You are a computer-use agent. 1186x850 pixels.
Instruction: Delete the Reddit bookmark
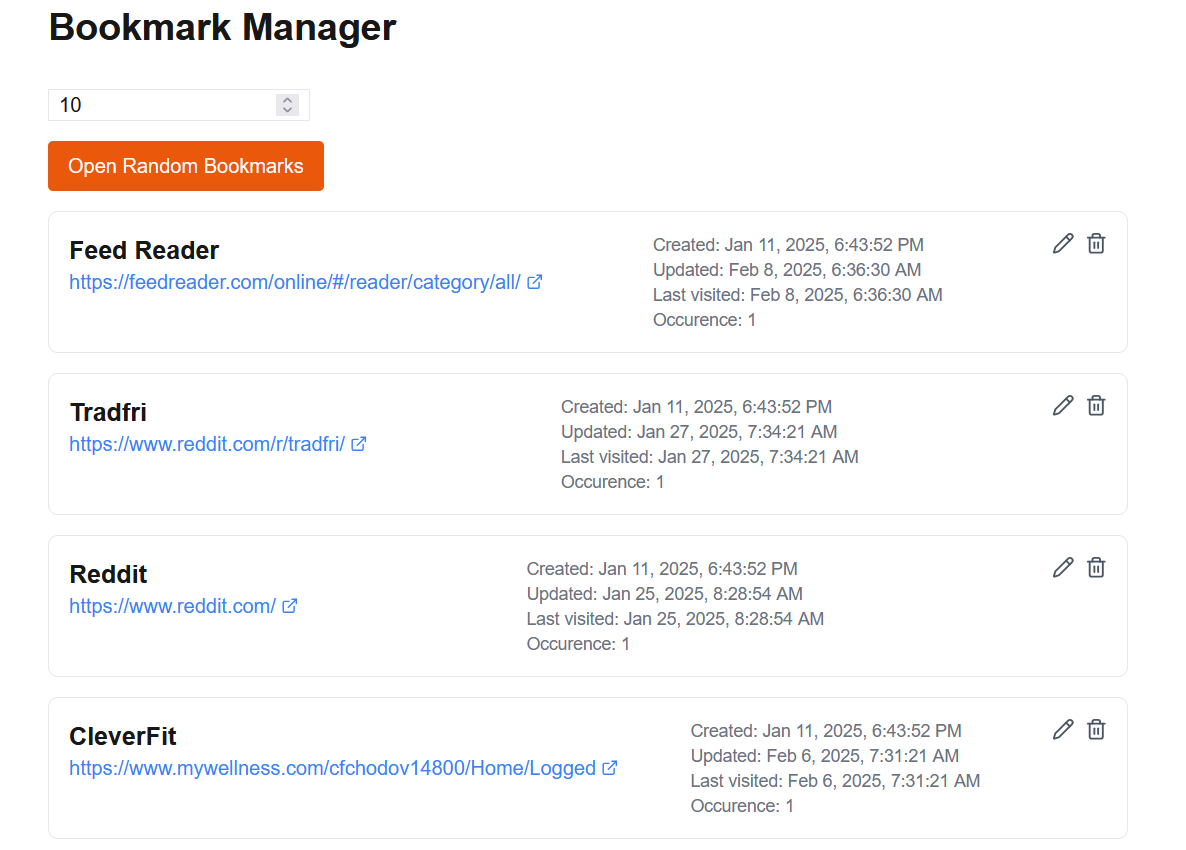(x=1096, y=567)
